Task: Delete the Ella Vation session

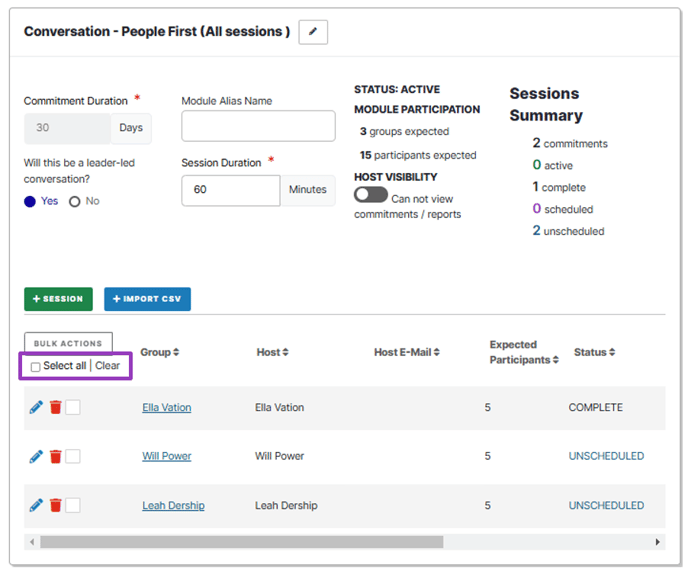Action: pos(55,408)
